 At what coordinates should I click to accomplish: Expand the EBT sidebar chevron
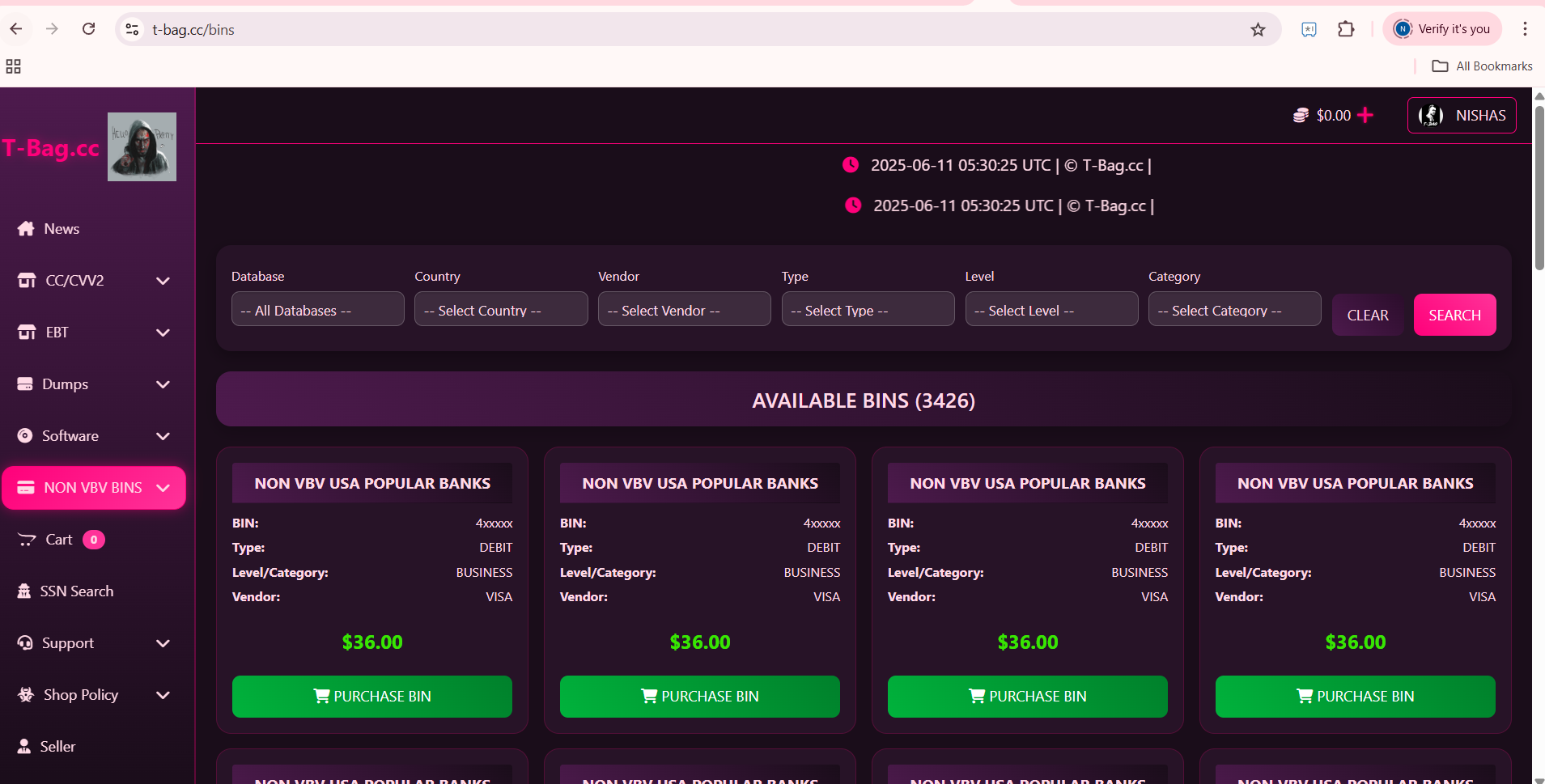coord(163,333)
